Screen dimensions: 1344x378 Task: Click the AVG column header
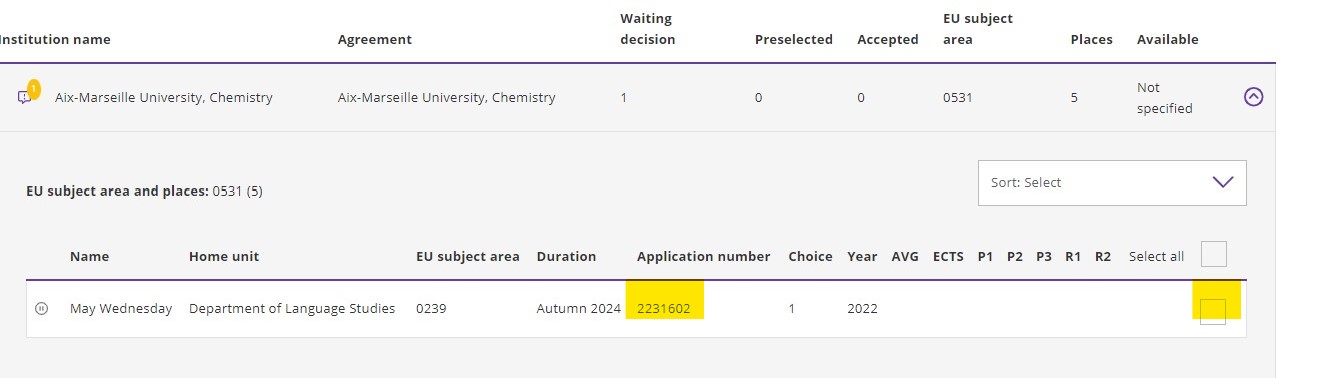(905, 257)
